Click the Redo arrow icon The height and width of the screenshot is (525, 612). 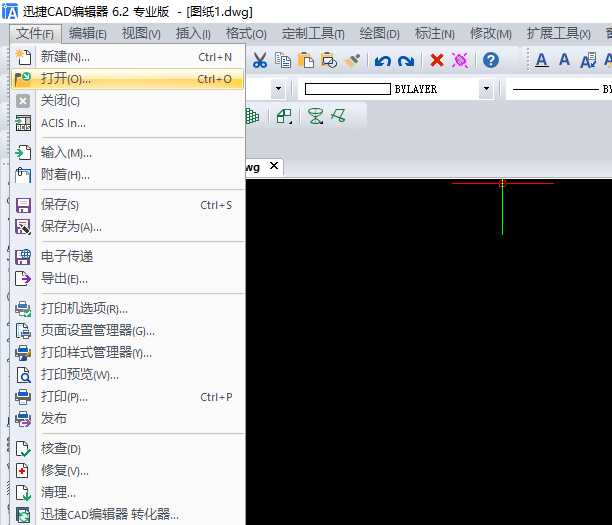tap(406, 61)
